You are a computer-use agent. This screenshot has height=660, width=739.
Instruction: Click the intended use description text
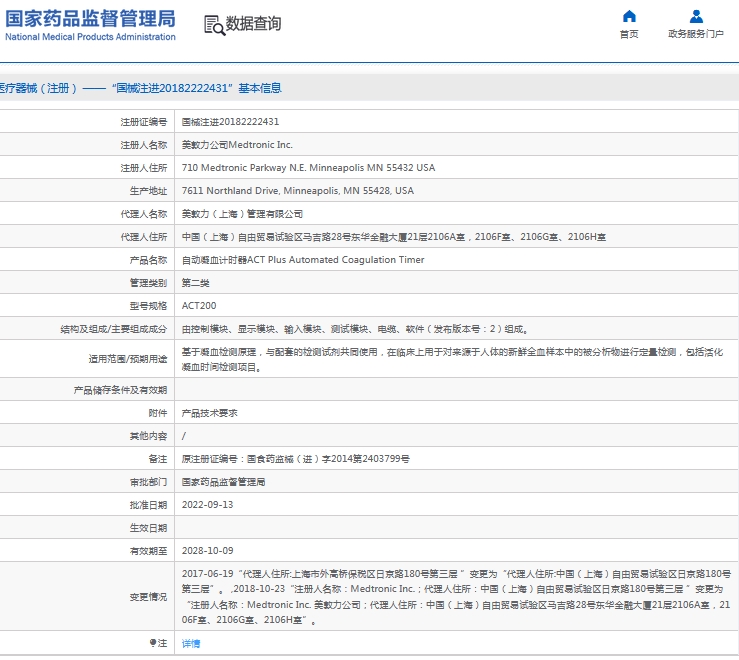tap(452, 359)
